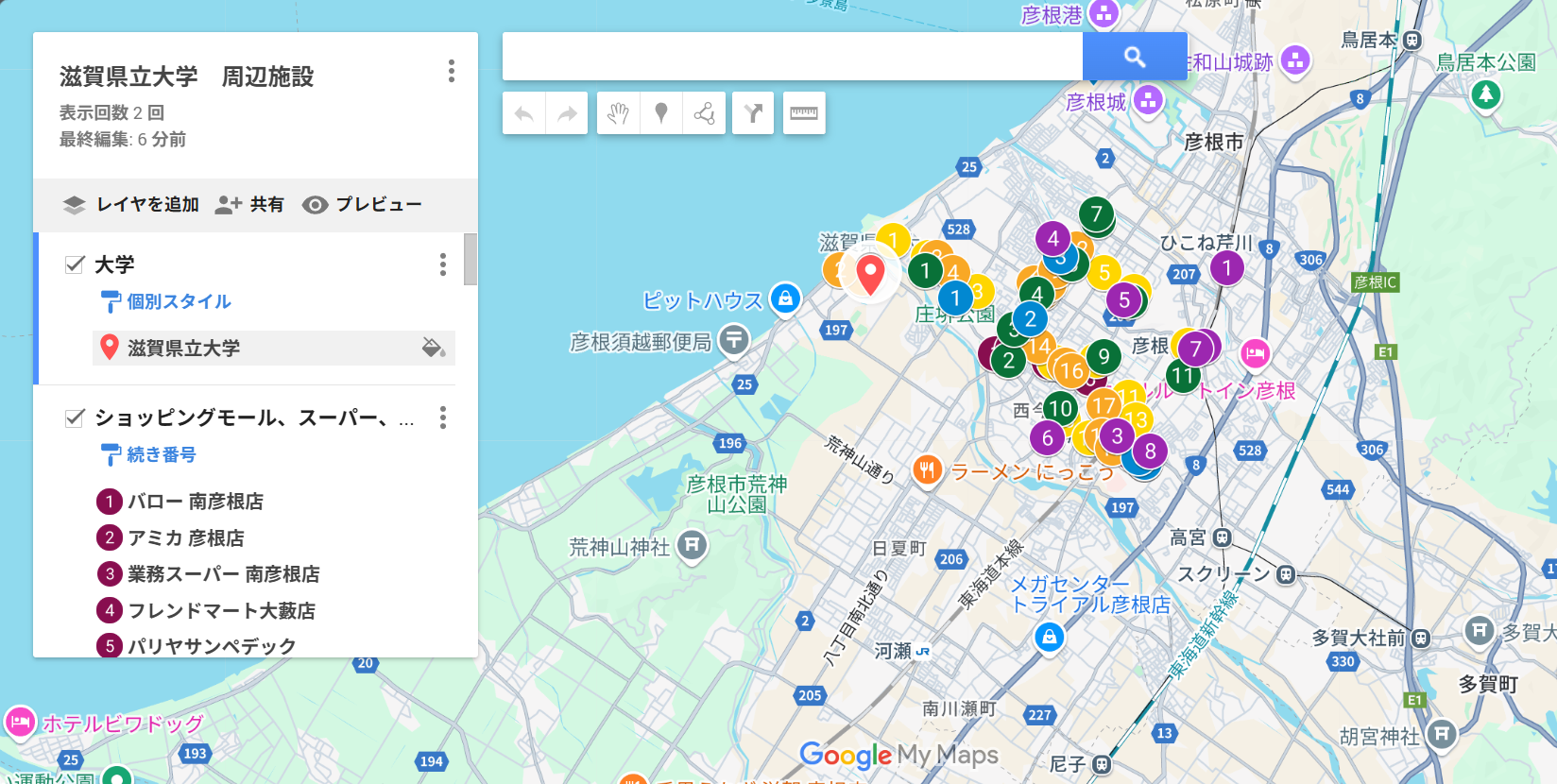This screenshot has width=1557, height=784.
Task: Click into the map search field
Action: (x=792, y=57)
